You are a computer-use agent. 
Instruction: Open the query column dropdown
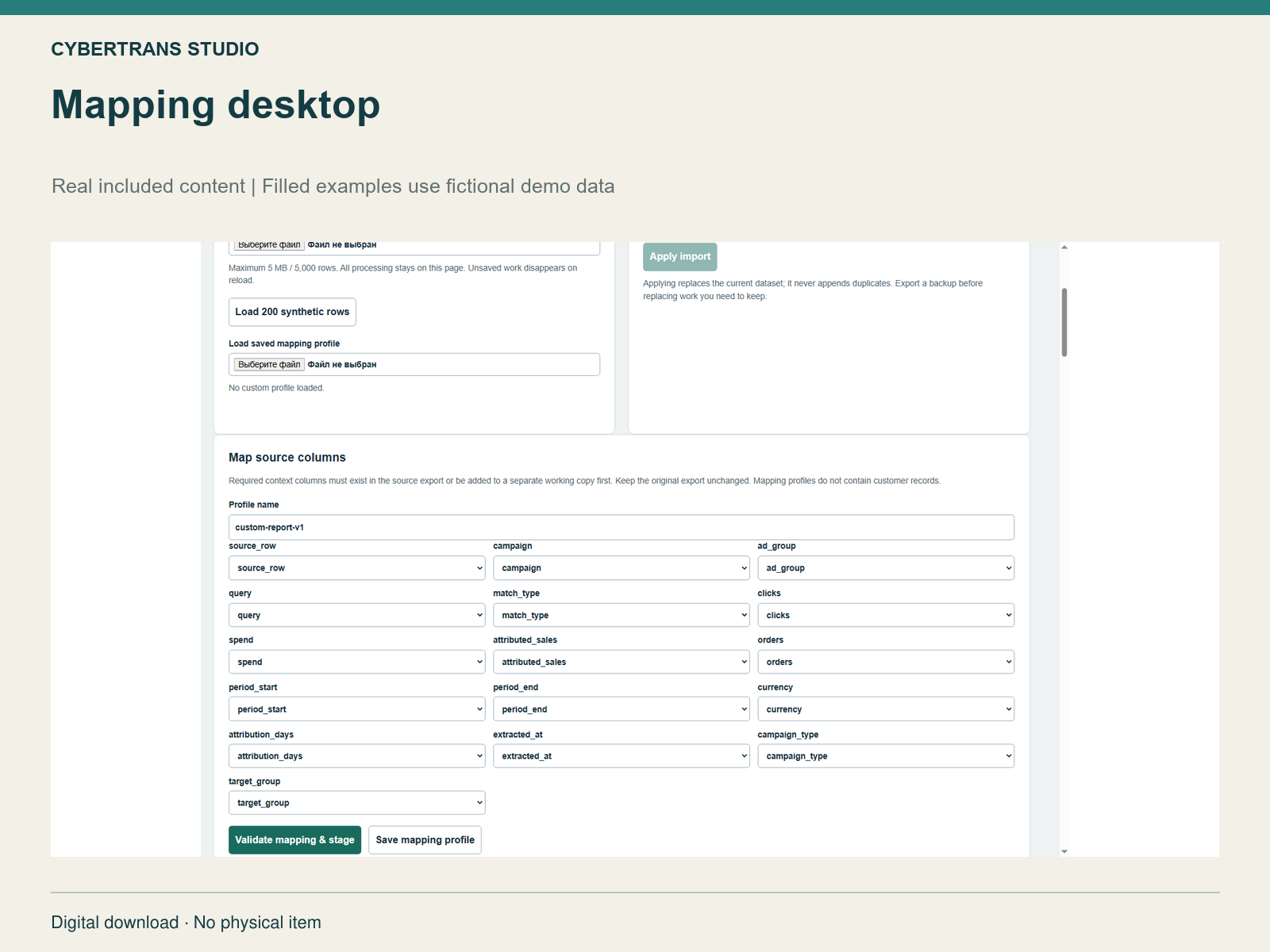pyautogui.click(x=356, y=615)
